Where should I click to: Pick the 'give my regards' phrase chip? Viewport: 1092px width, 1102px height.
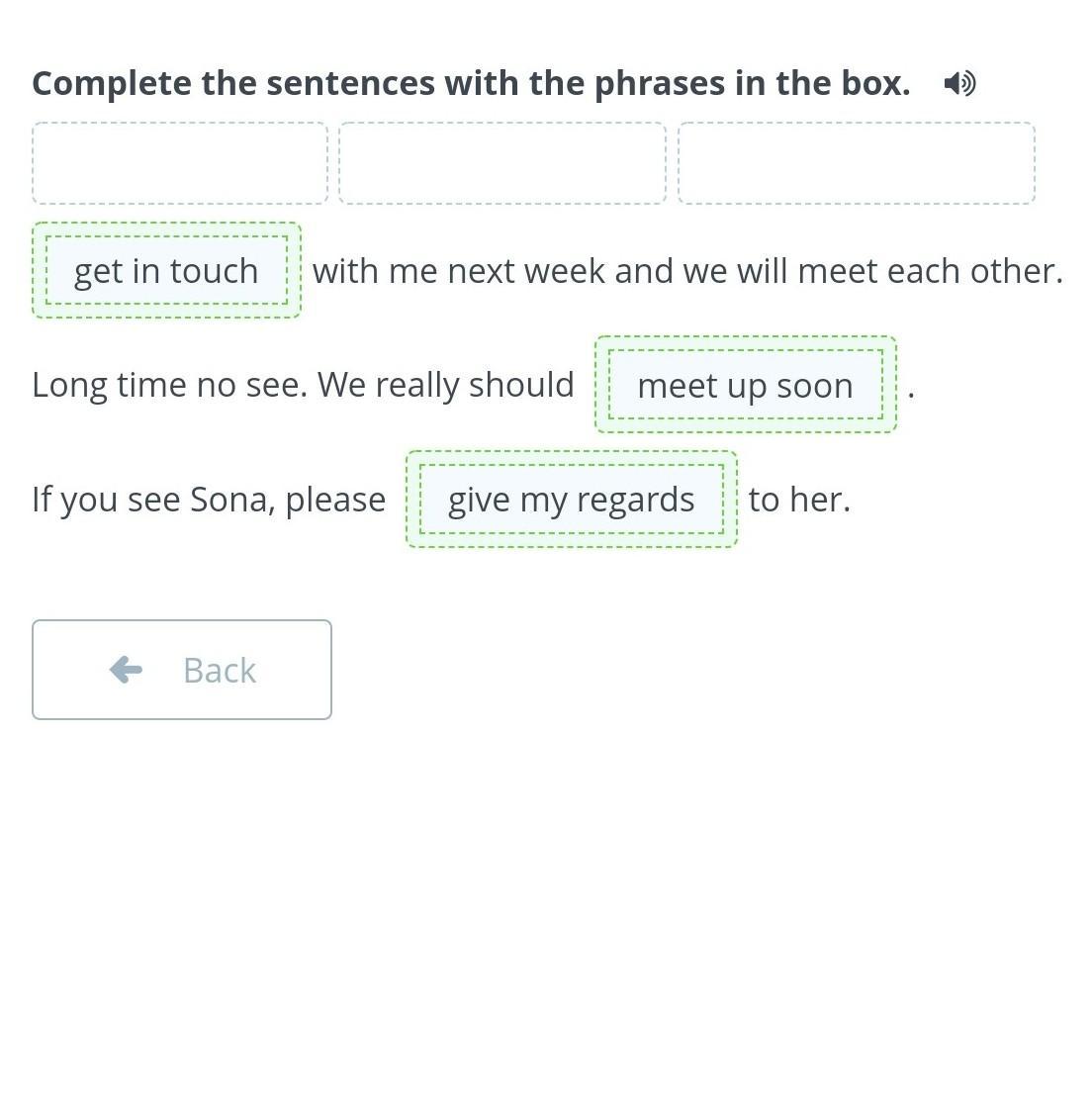571,500
